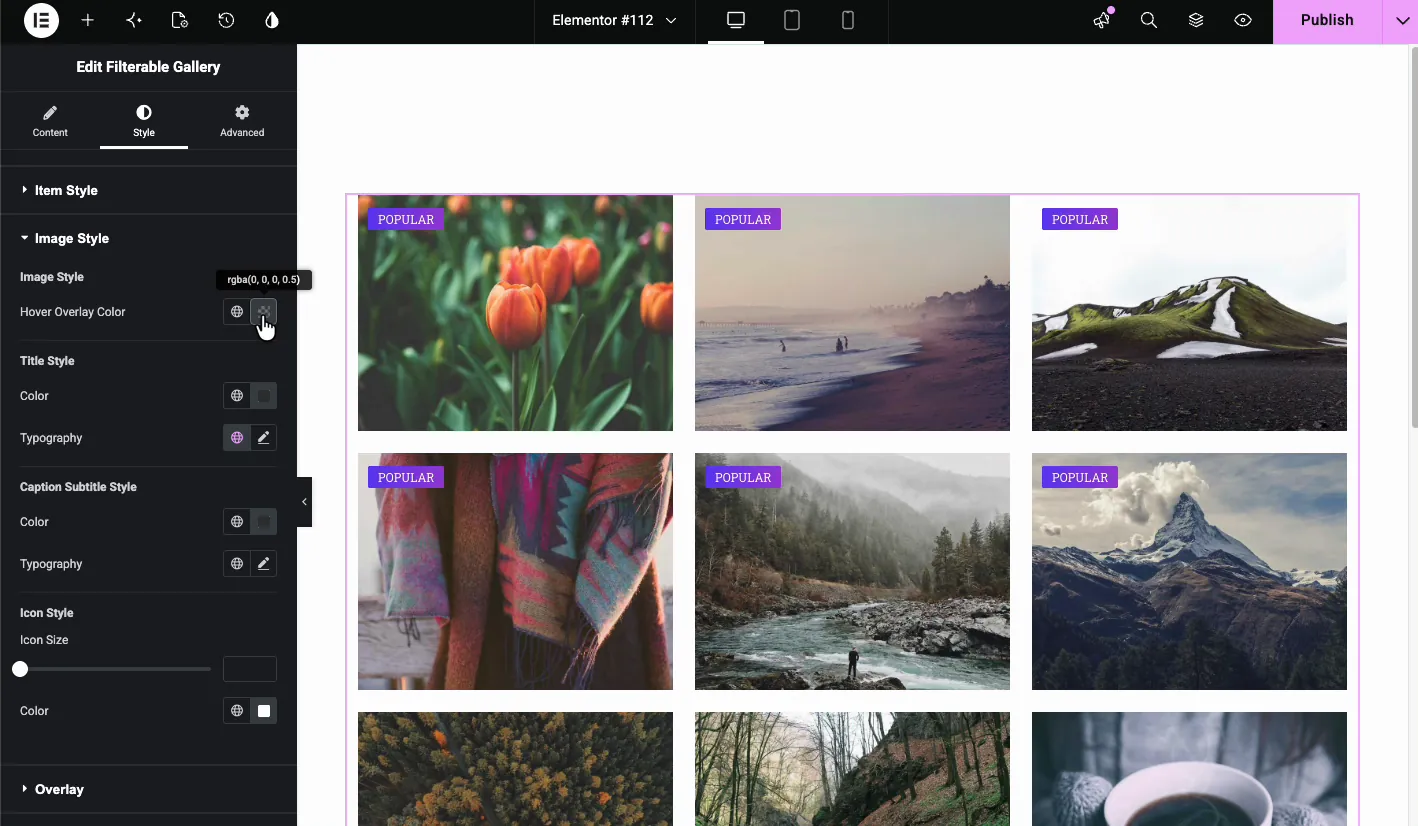Click the Edit Filterable Gallery panel title
1418x826 pixels.
148,67
